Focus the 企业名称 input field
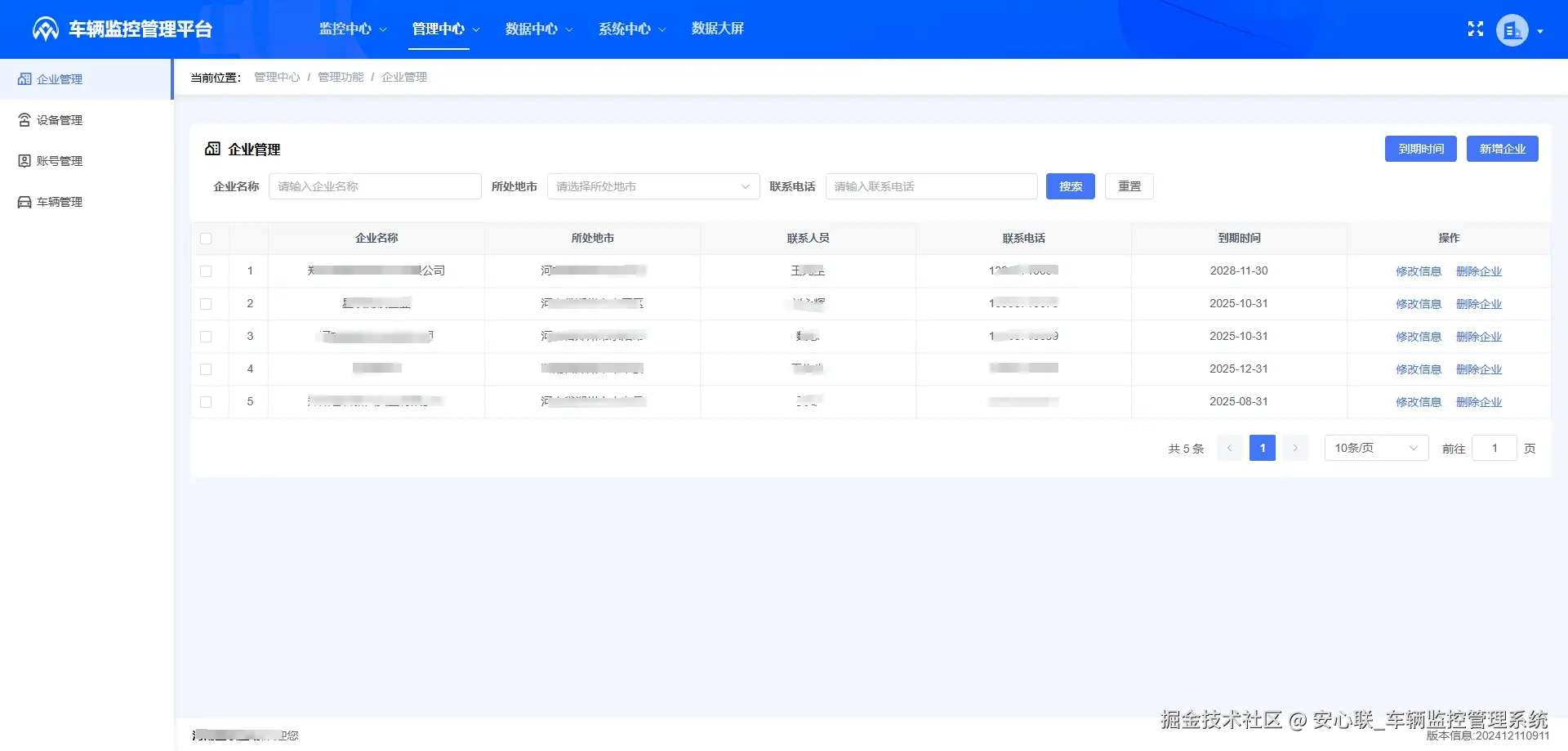The height and width of the screenshot is (751, 1568). point(375,186)
